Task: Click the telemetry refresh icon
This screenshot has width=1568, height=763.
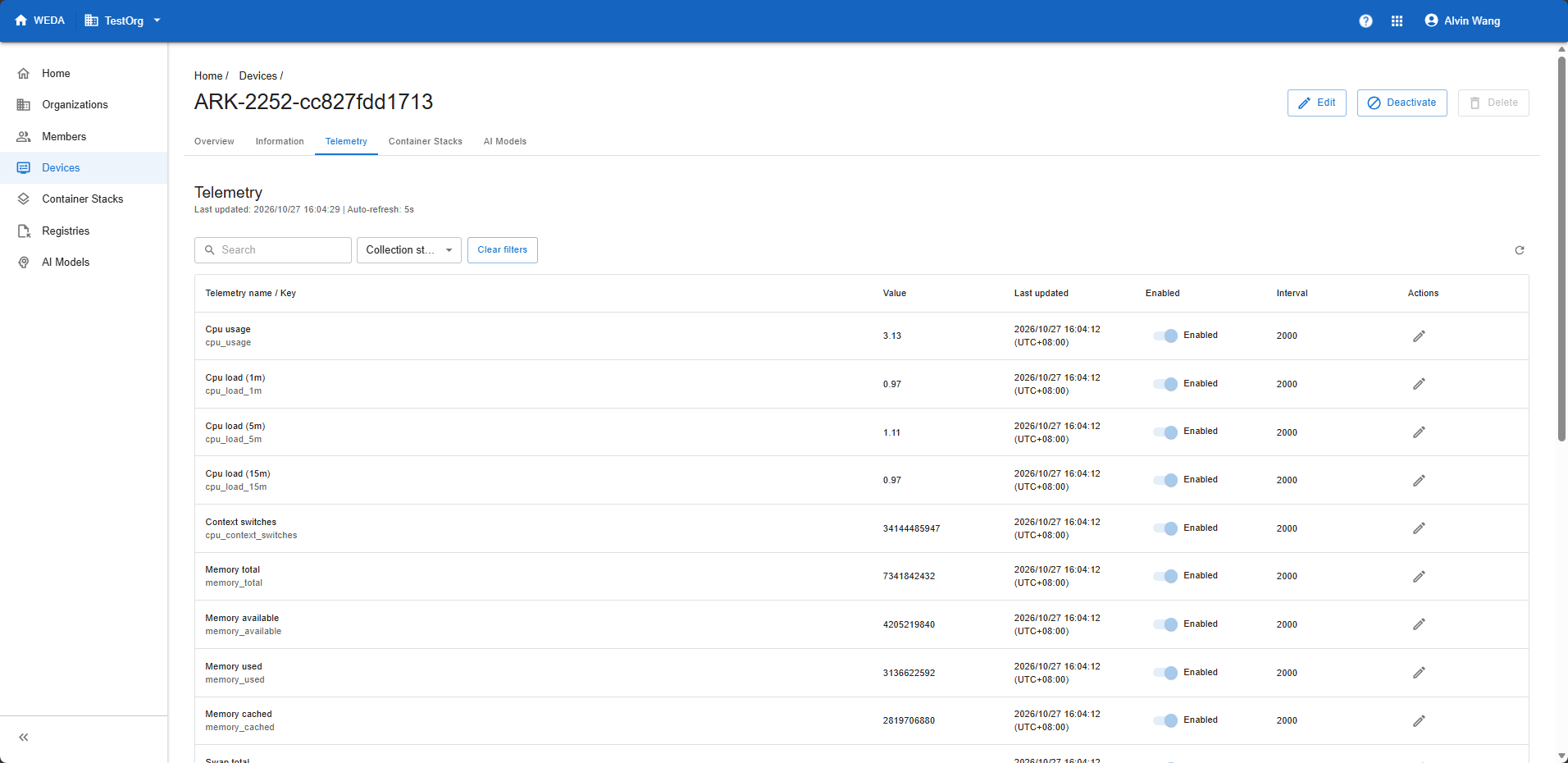Action: click(1520, 250)
